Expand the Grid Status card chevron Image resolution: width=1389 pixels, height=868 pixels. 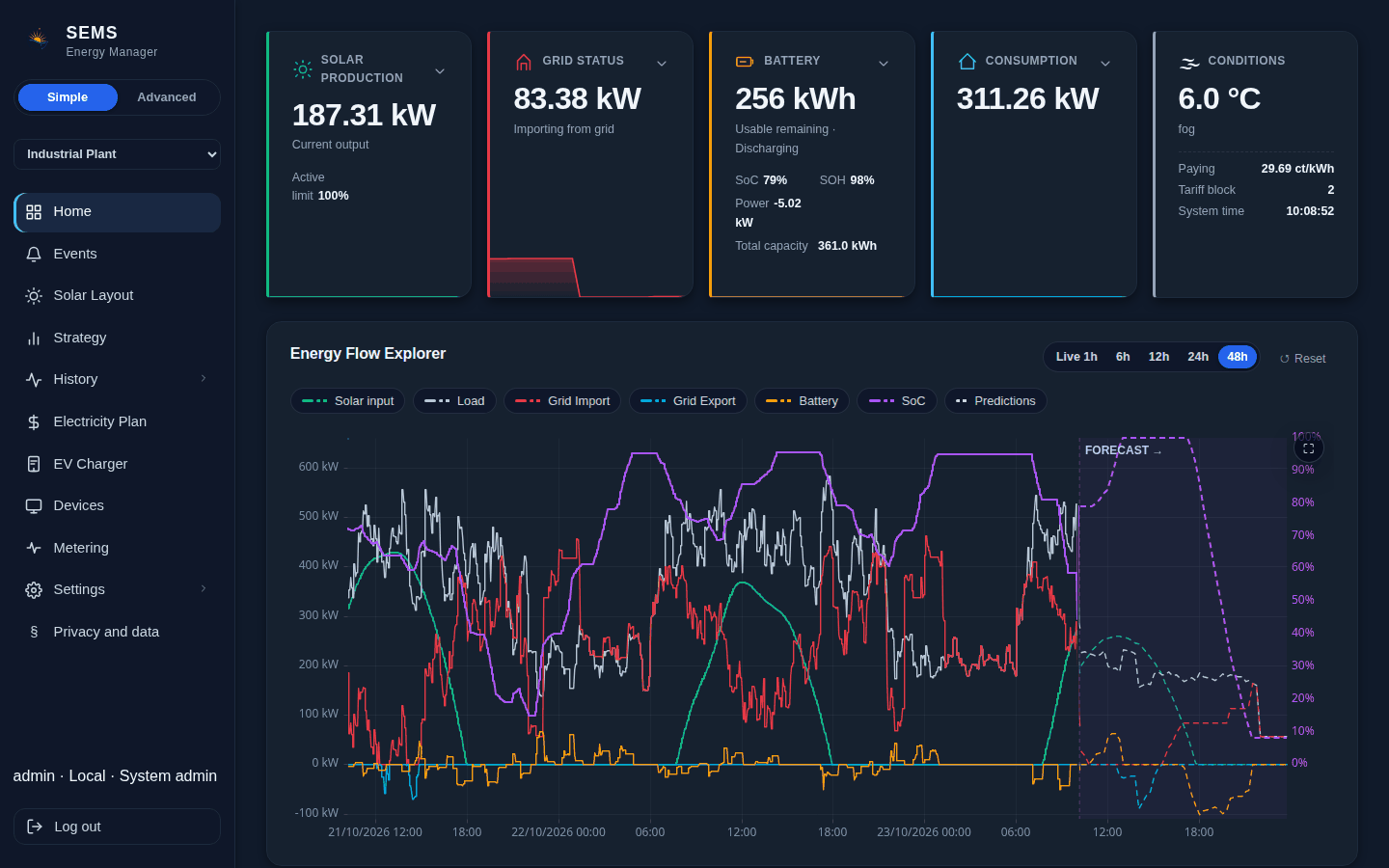pyautogui.click(x=662, y=64)
